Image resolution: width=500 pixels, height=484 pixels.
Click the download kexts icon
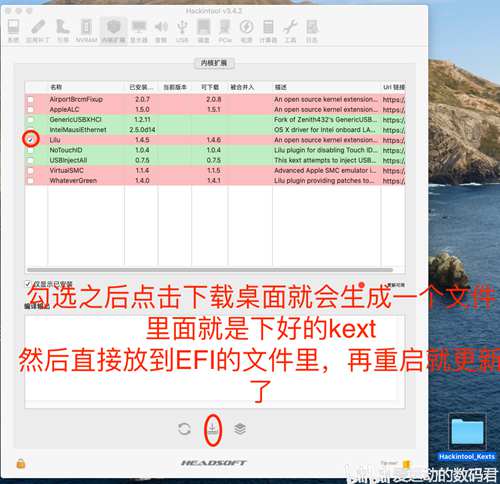[x=213, y=428]
